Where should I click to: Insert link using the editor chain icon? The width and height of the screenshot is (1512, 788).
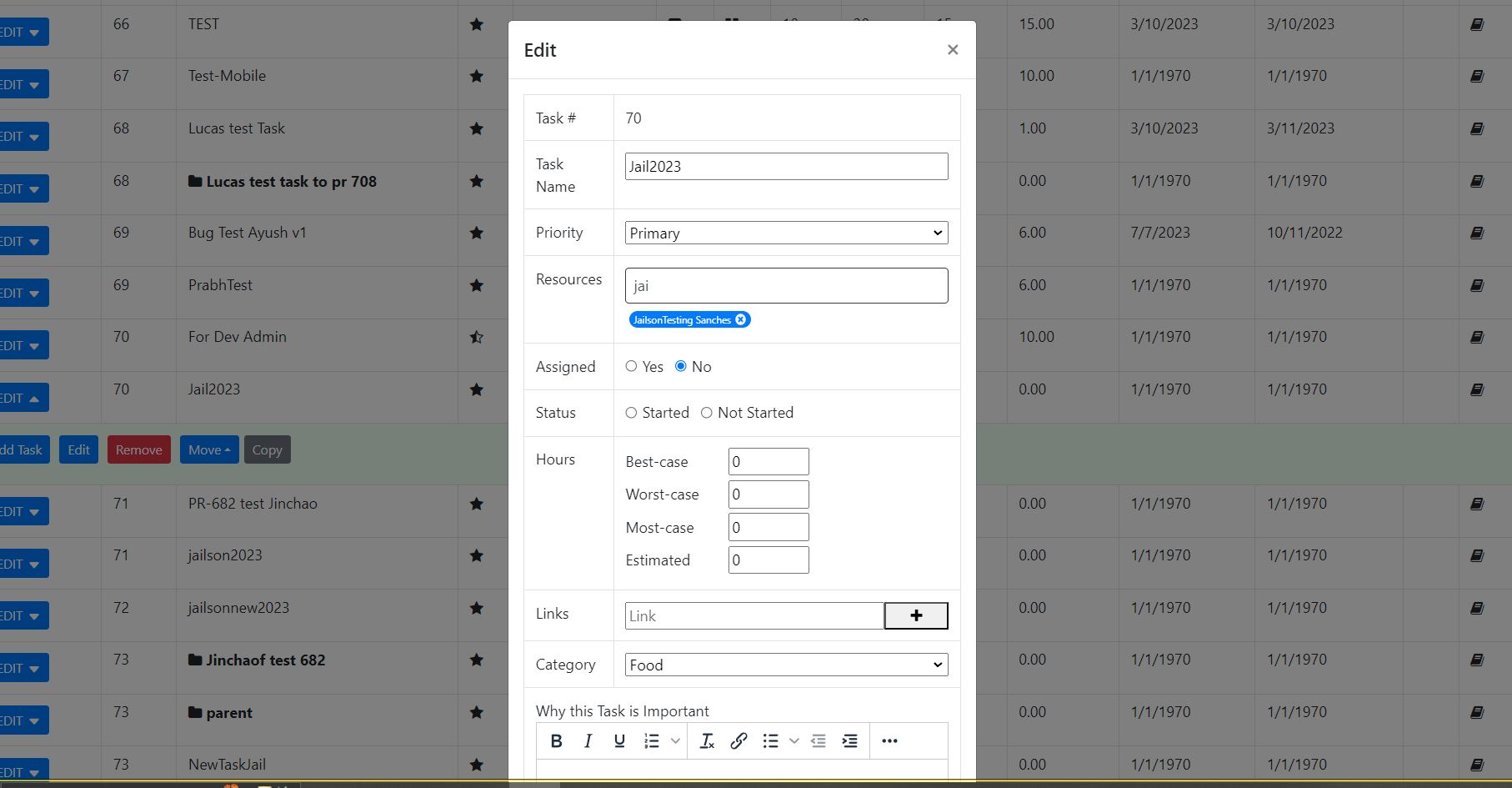pyautogui.click(x=738, y=740)
